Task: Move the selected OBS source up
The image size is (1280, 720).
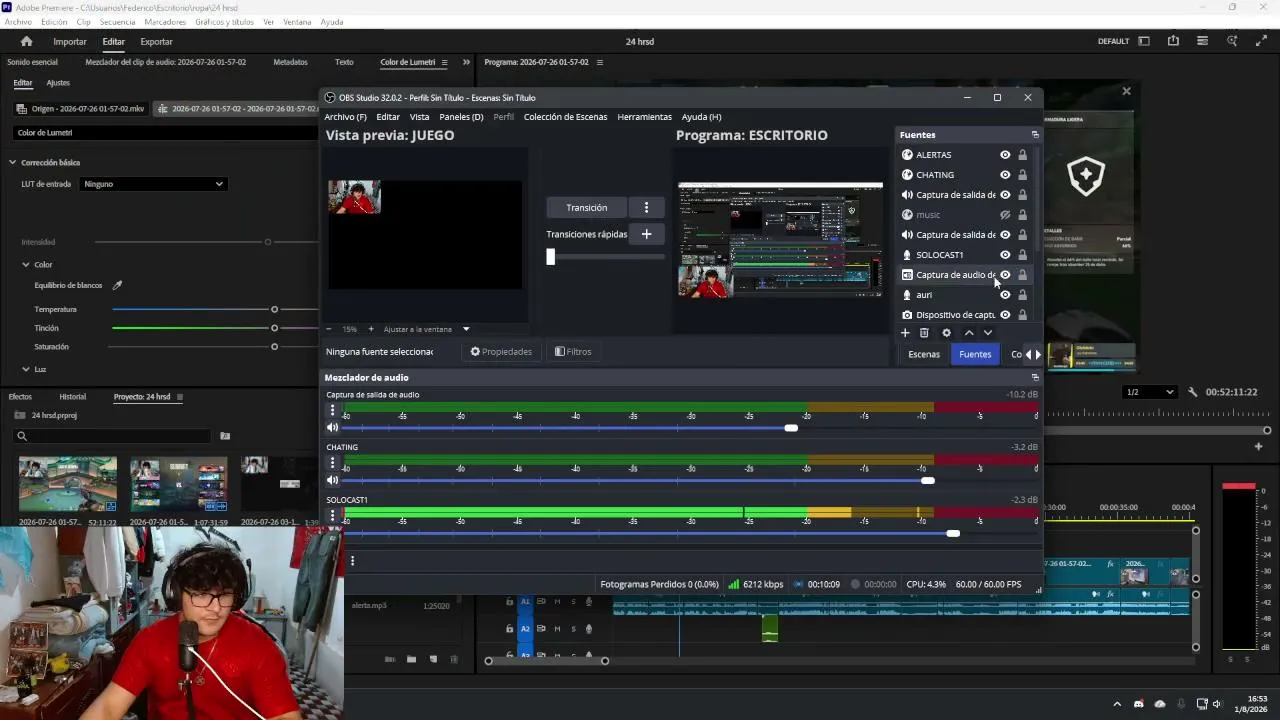Action: click(968, 333)
